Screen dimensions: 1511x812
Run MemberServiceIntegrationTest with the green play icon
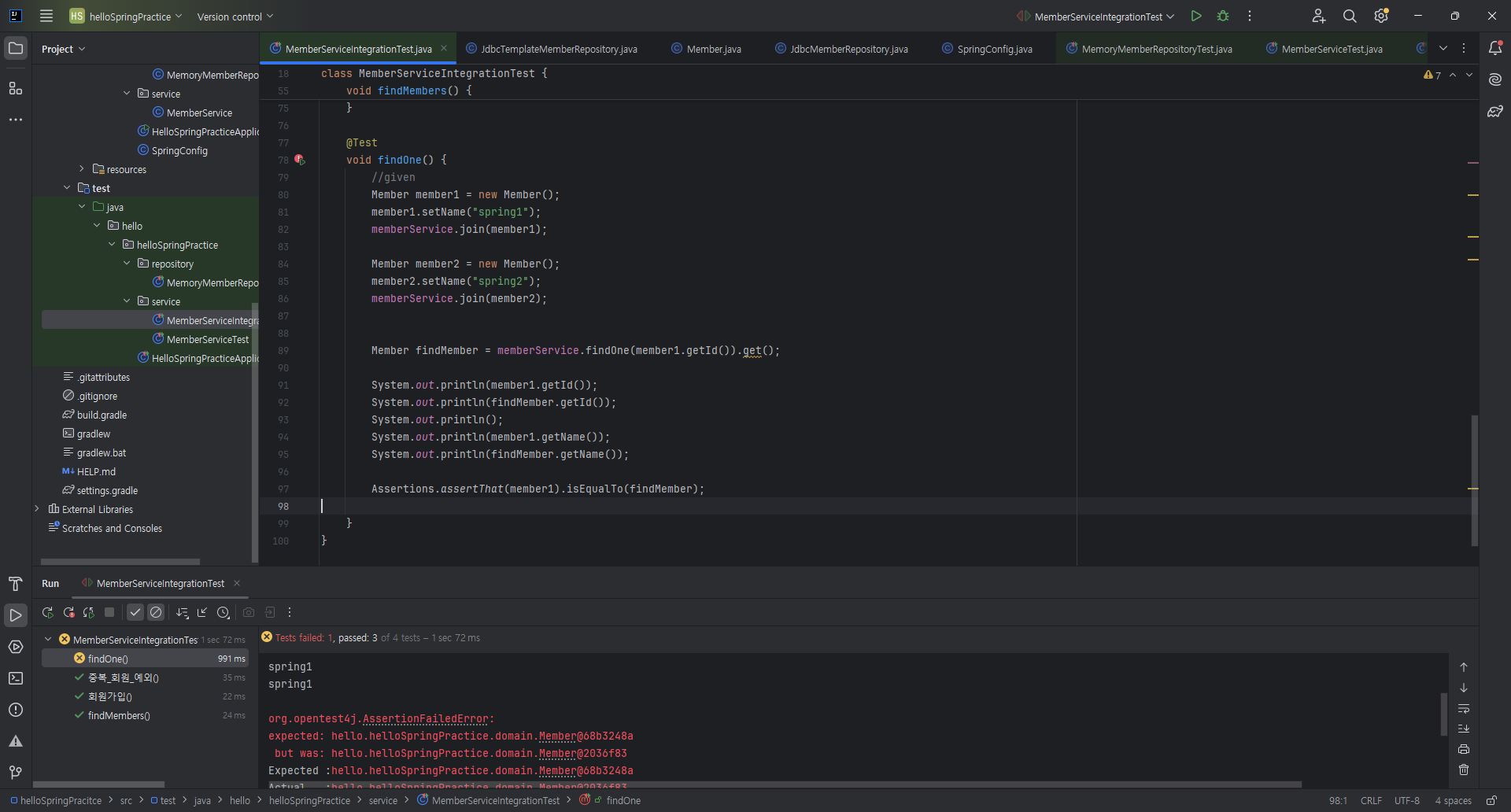pos(1196,16)
